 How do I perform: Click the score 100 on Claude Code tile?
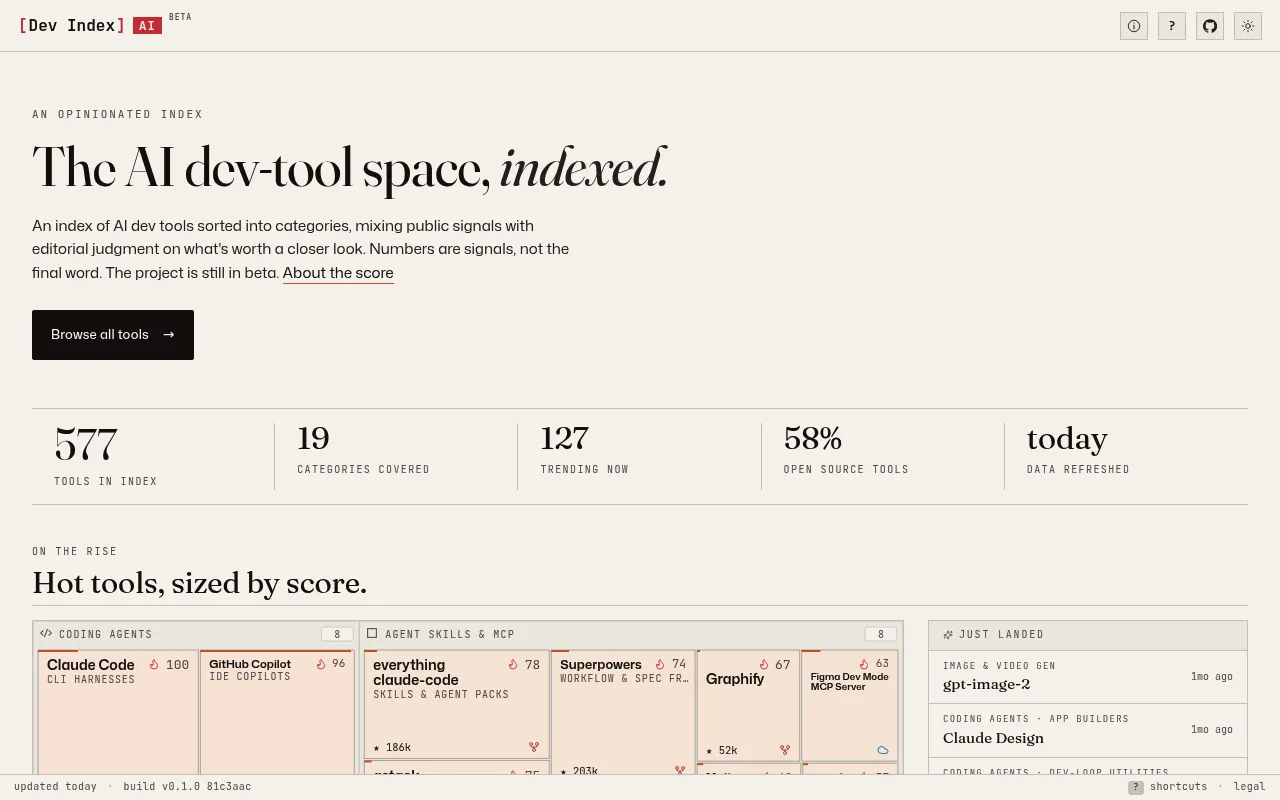(x=177, y=665)
